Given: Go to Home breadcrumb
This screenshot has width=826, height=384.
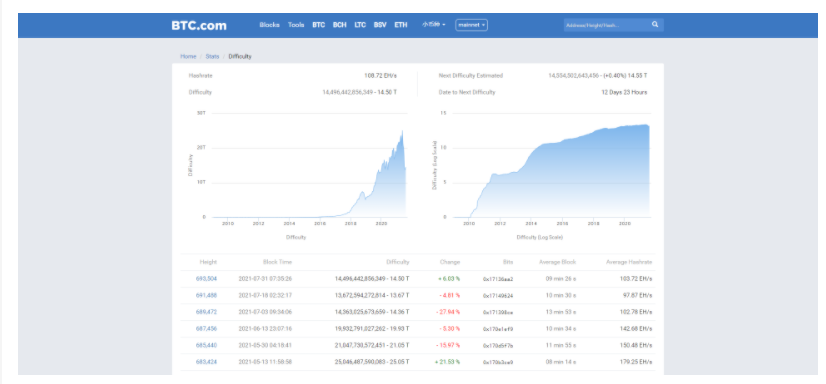Looking at the screenshot, I should pyautogui.click(x=188, y=56).
